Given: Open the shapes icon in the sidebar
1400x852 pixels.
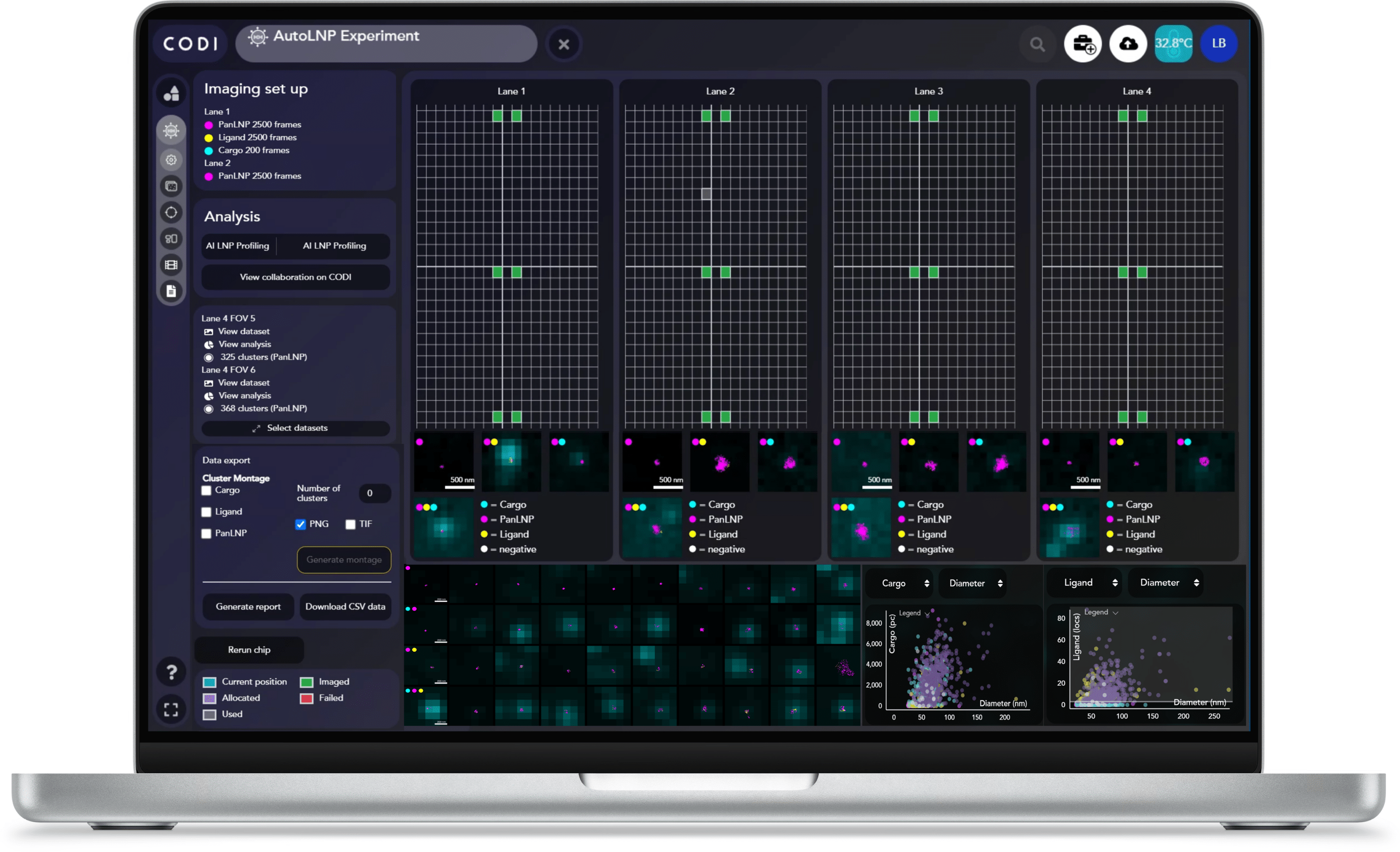Looking at the screenshot, I should pyautogui.click(x=171, y=93).
